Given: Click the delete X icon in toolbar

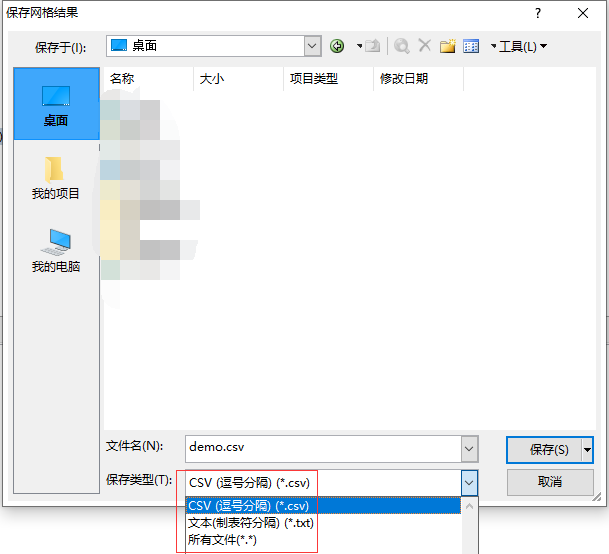Looking at the screenshot, I should pos(425,45).
